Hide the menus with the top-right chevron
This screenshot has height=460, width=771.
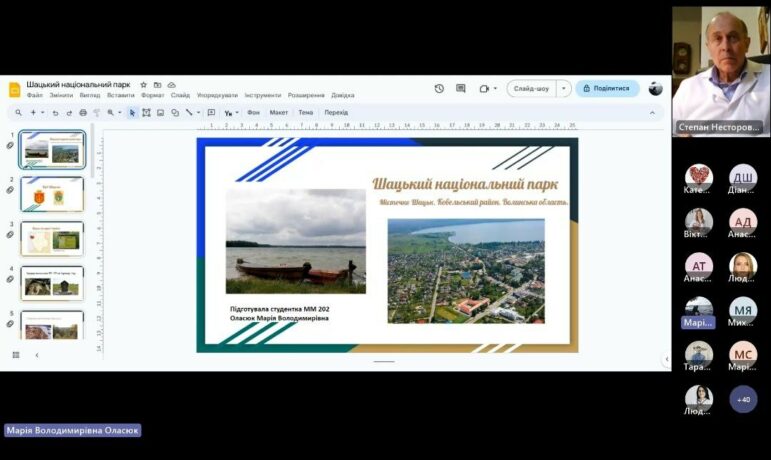point(653,113)
